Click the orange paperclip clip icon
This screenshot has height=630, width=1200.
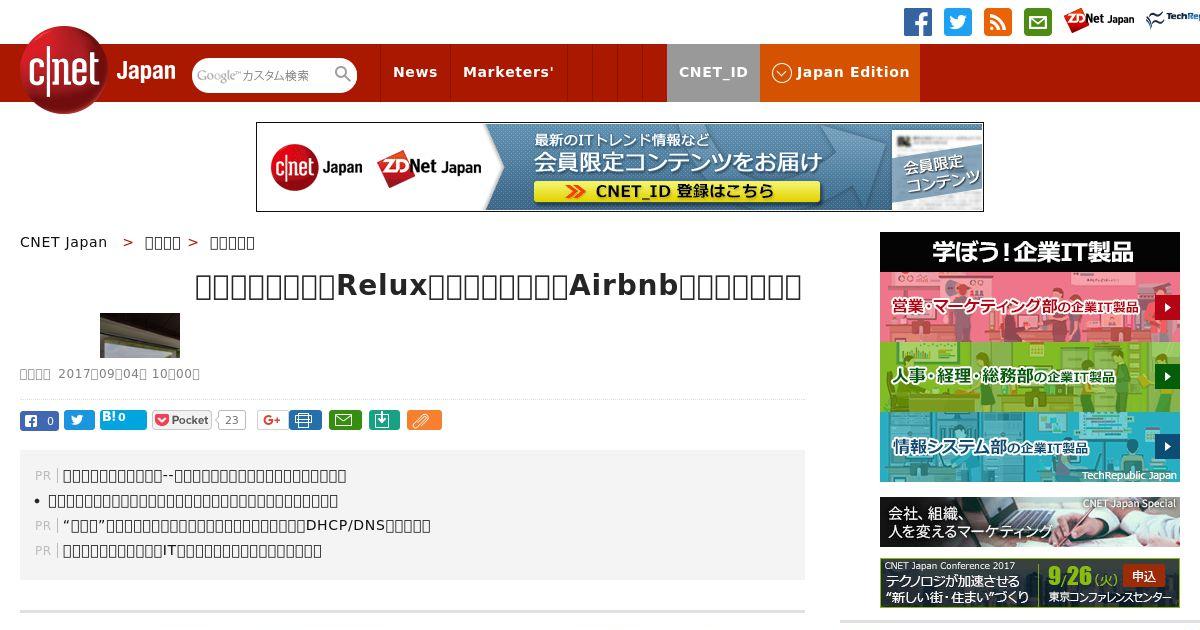pos(424,420)
